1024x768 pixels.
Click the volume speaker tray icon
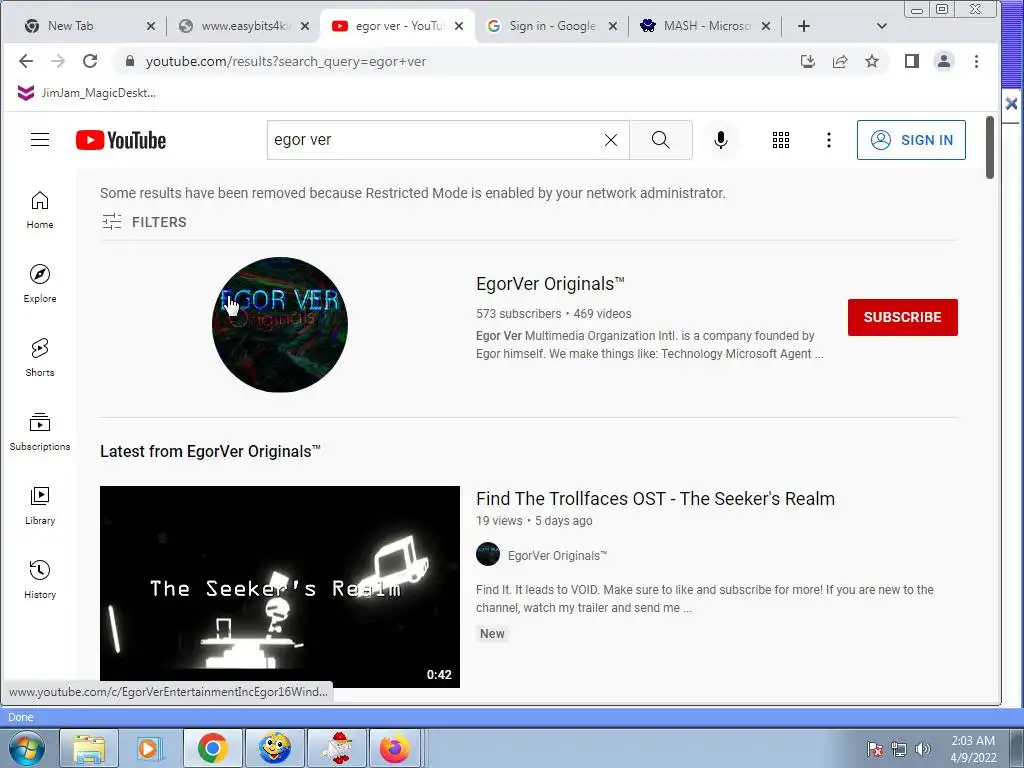pos(923,749)
